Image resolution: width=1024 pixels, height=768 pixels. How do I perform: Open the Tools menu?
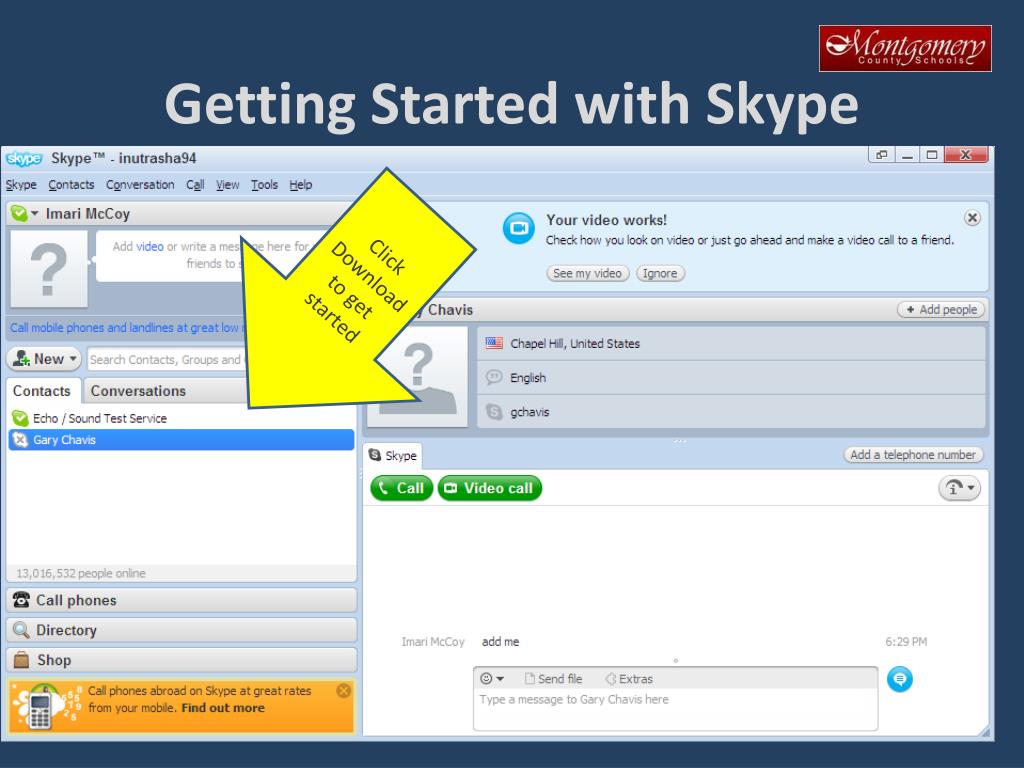click(x=264, y=185)
